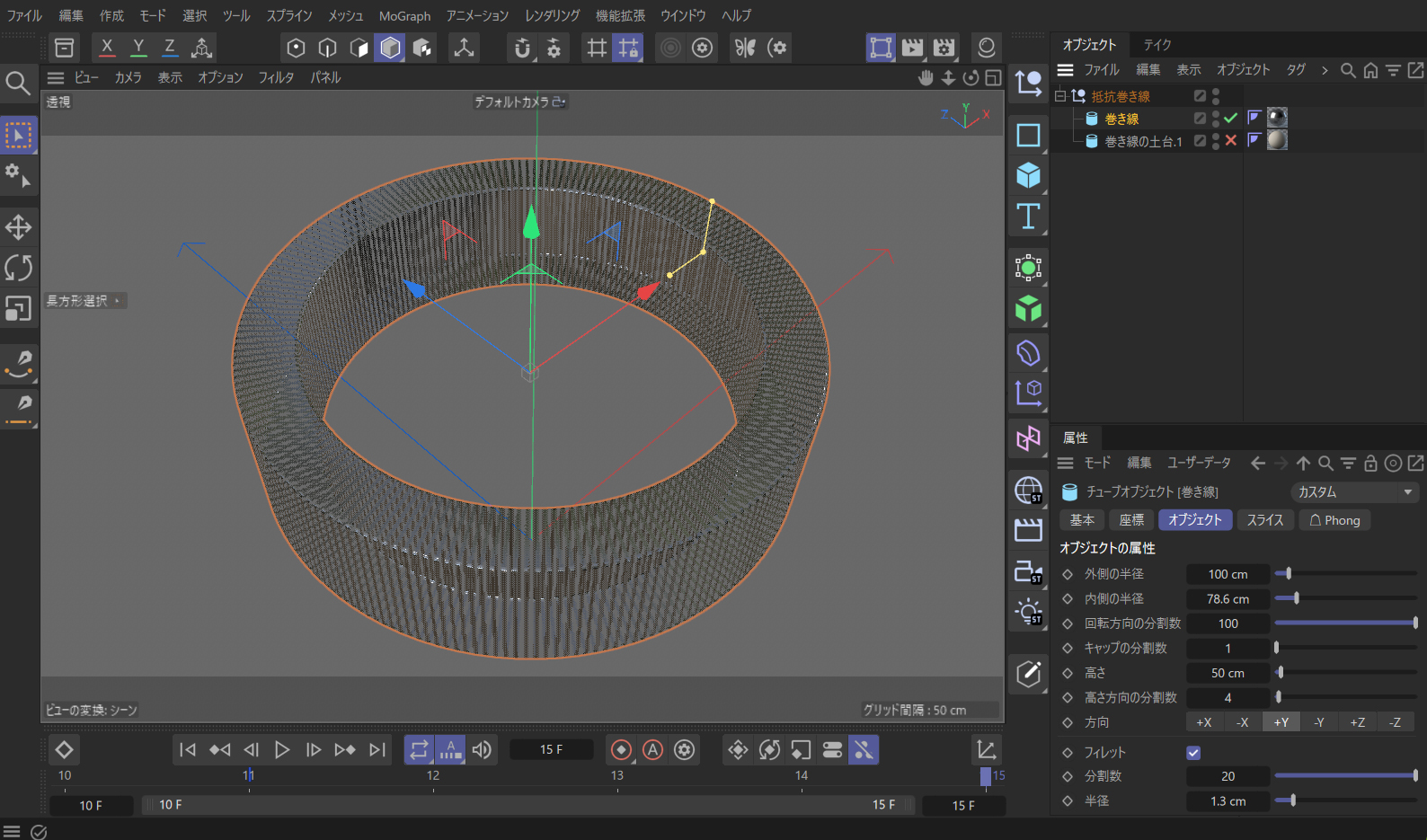
Task: Collapse the 抵抗巻き線 hierarchy
Action: (x=1060, y=96)
